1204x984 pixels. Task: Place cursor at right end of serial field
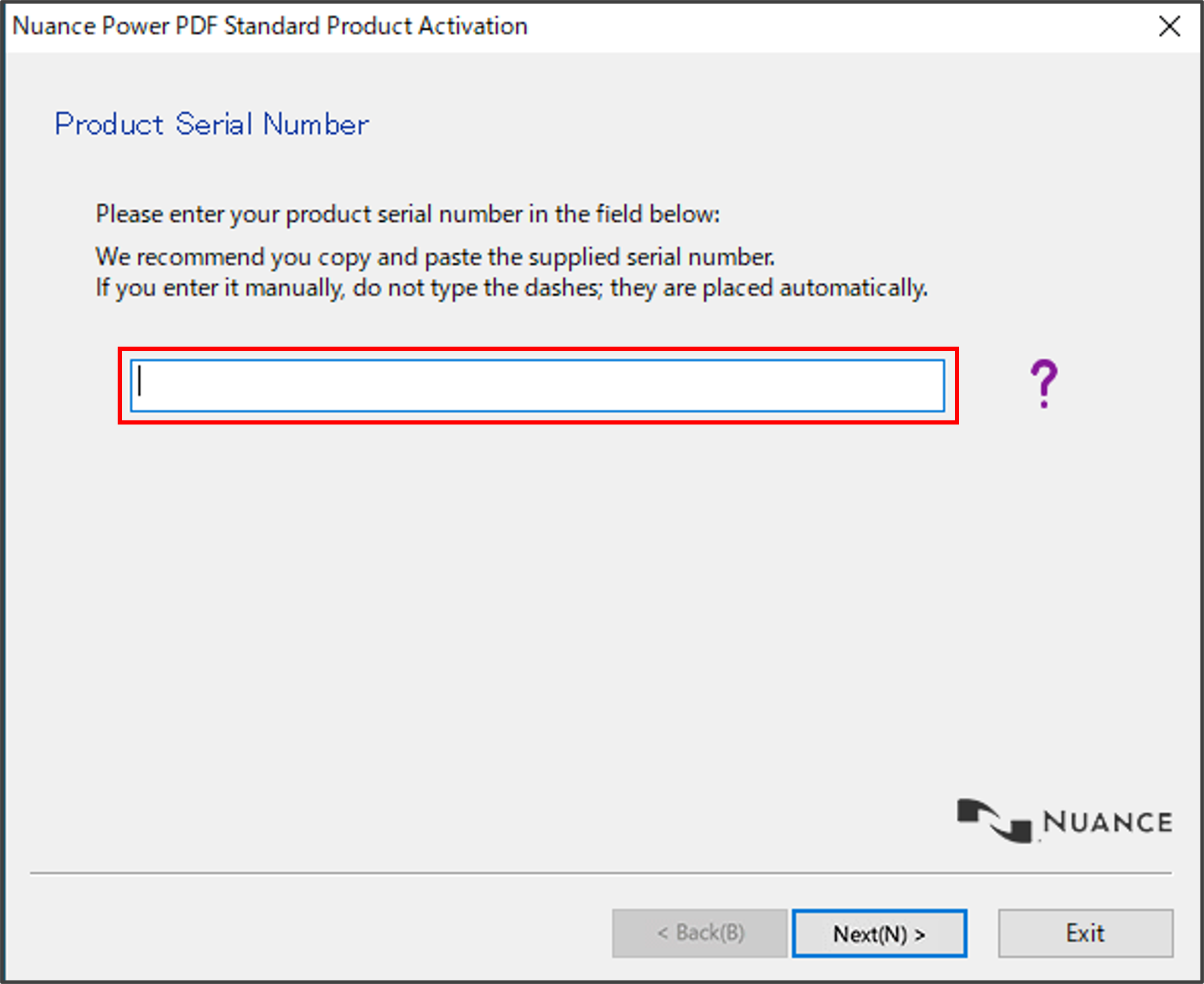[933, 385]
